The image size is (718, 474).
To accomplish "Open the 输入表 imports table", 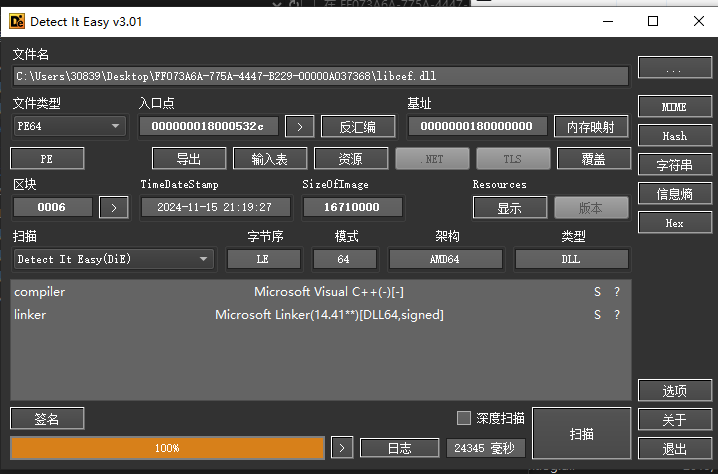I will click(270, 159).
